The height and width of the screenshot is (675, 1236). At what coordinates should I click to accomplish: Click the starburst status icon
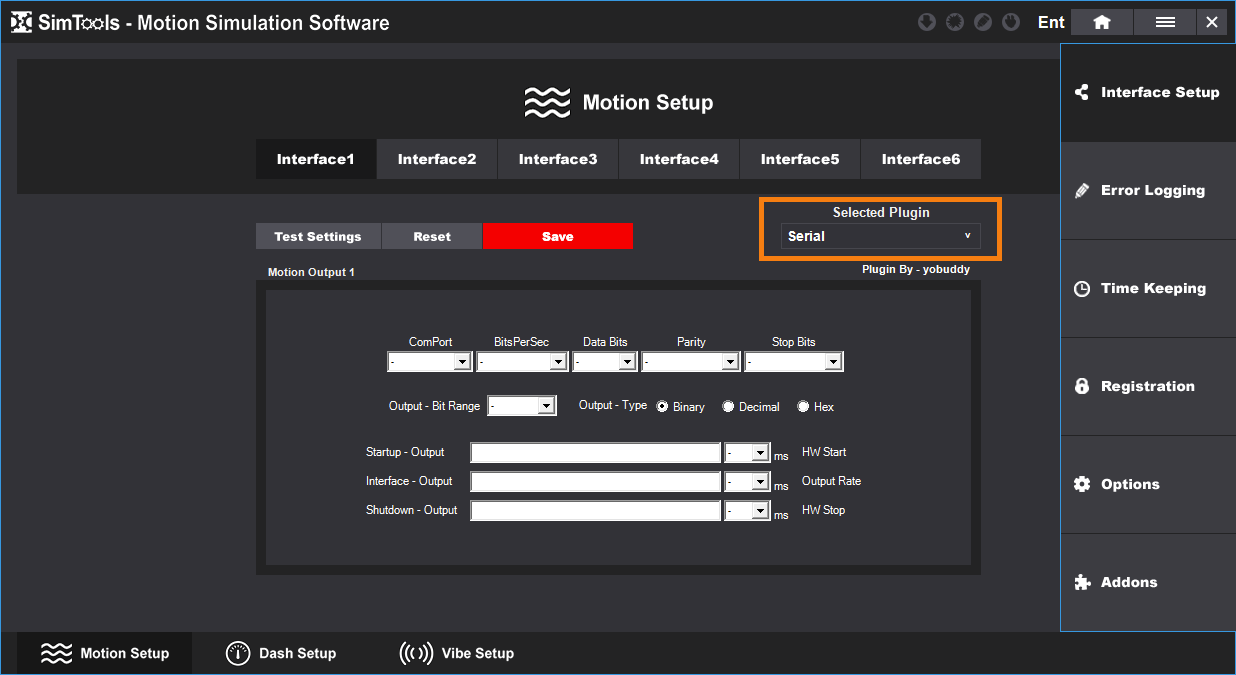point(955,22)
